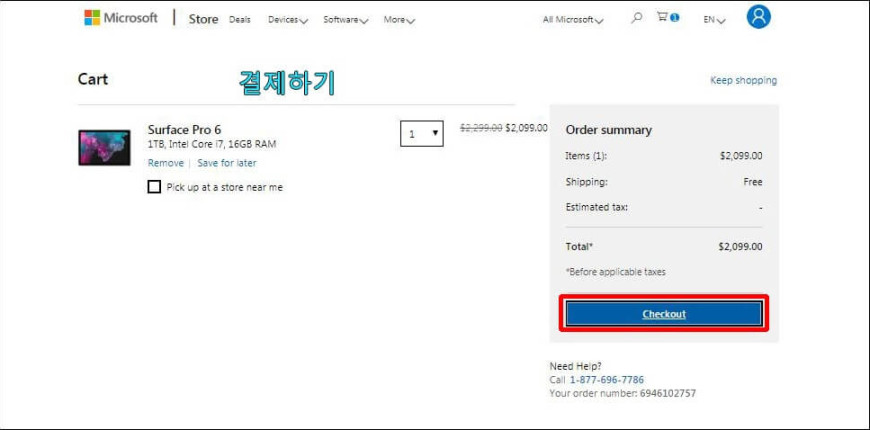The width and height of the screenshot is (870, 430).
Task: Click the Surface Pro 6 product thumbnail
Action: pyautogui.click(x=104, y=148)
